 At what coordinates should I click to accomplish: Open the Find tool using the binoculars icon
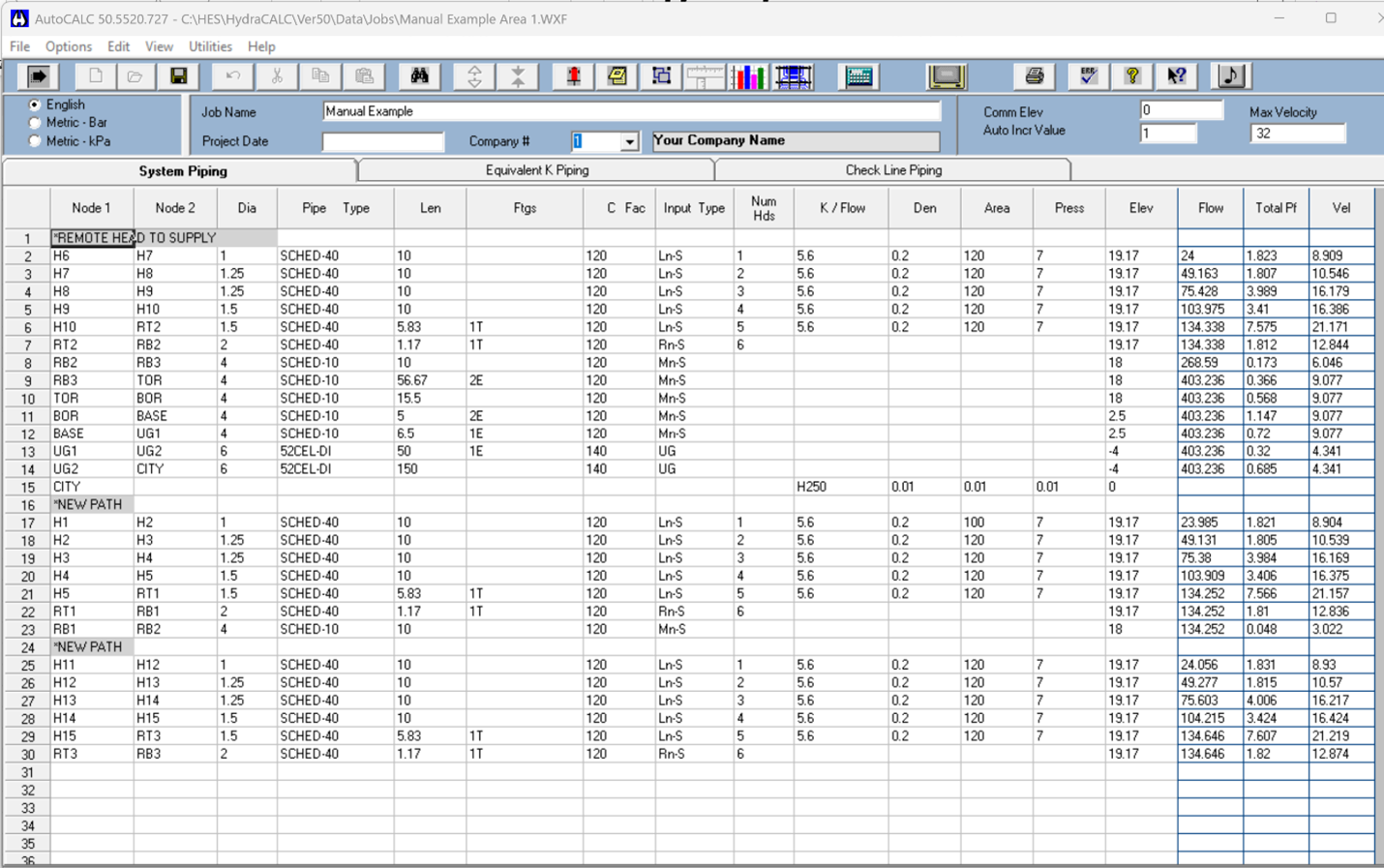[x=419, y=76]
